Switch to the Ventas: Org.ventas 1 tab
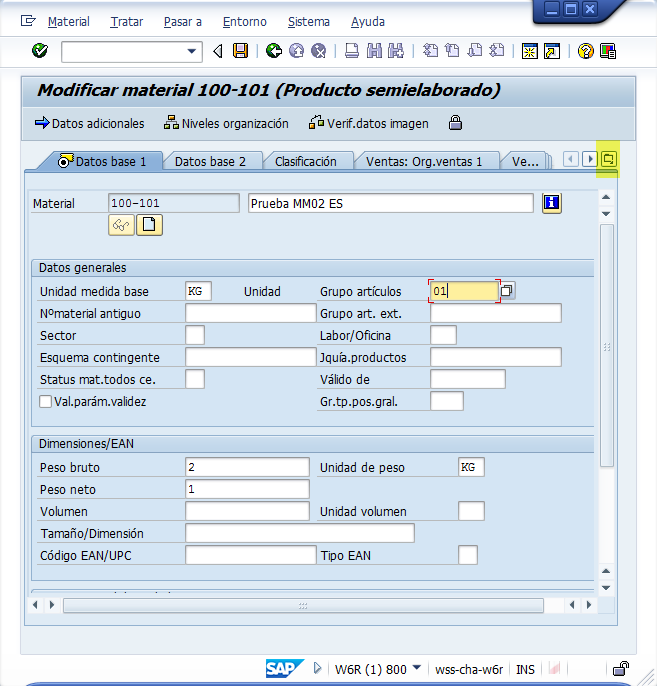 [424, 161]
